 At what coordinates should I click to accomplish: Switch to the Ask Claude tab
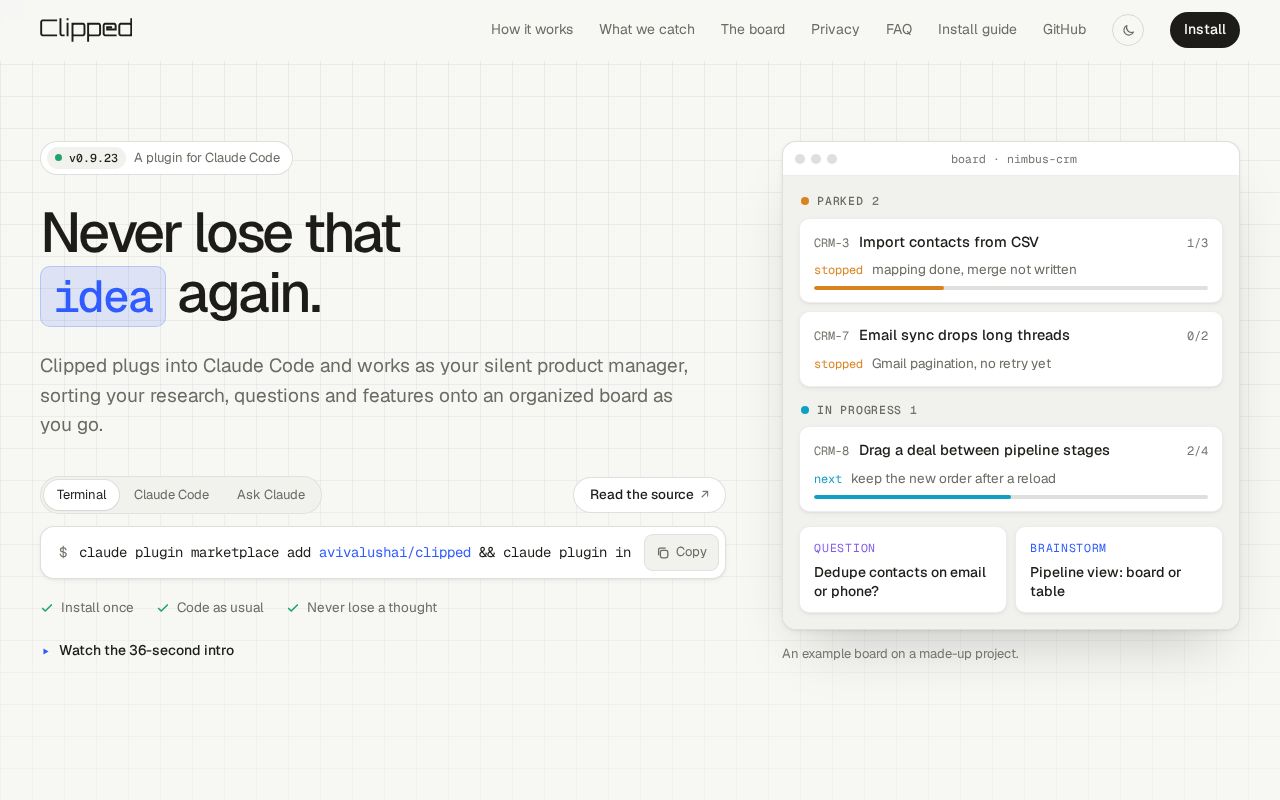271,495
